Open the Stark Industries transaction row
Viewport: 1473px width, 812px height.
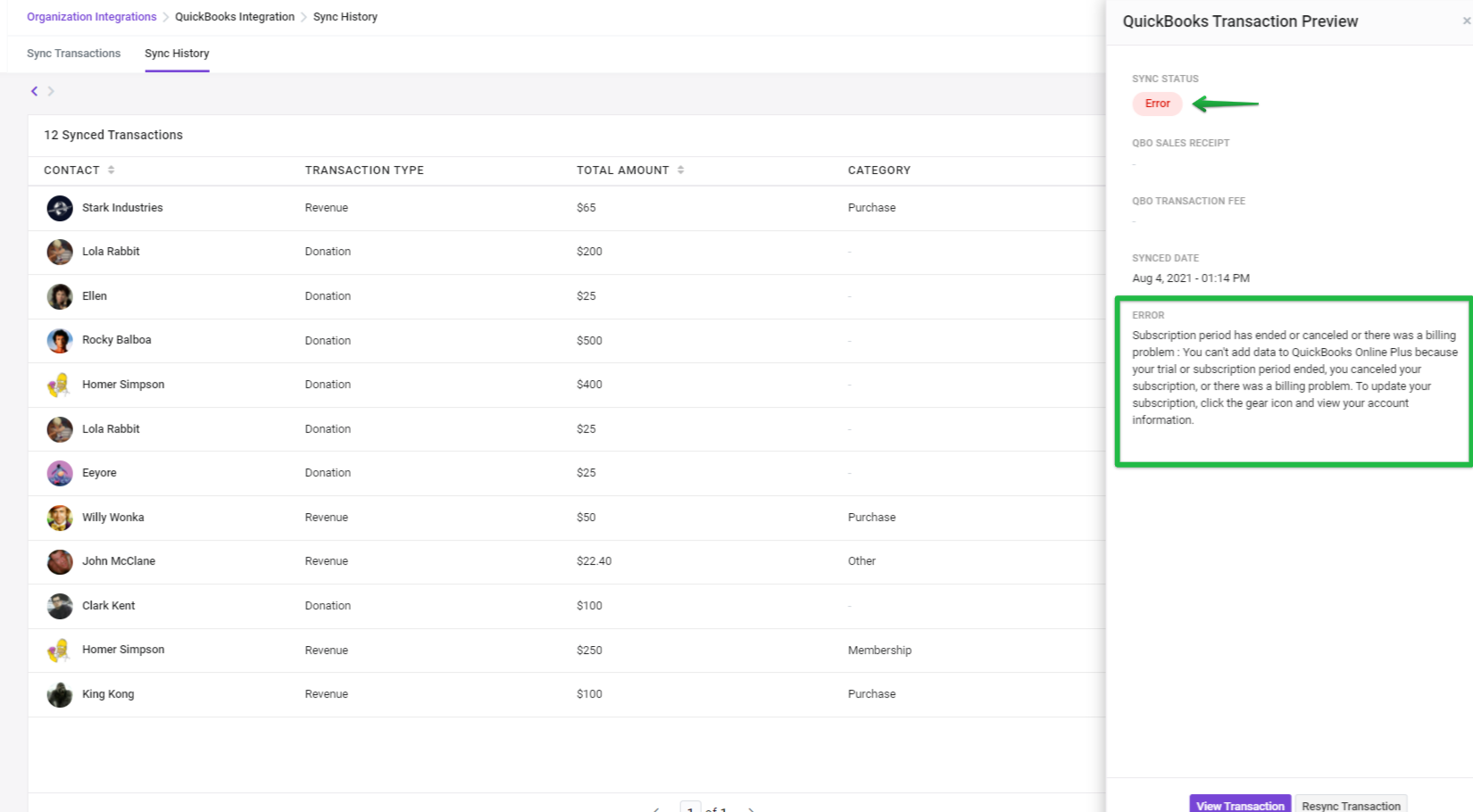click(567, 208)
